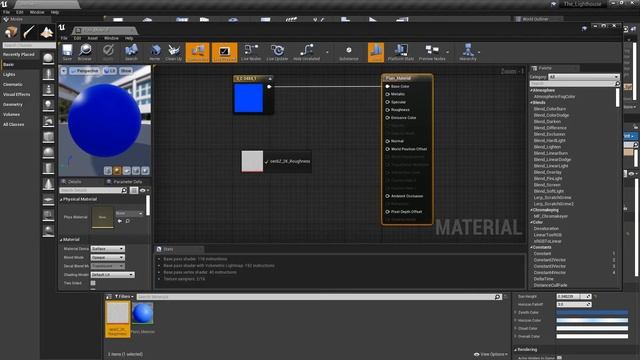The image size is (640, 360).
Task: Click the Search Details input field
Action: point(93,190)
